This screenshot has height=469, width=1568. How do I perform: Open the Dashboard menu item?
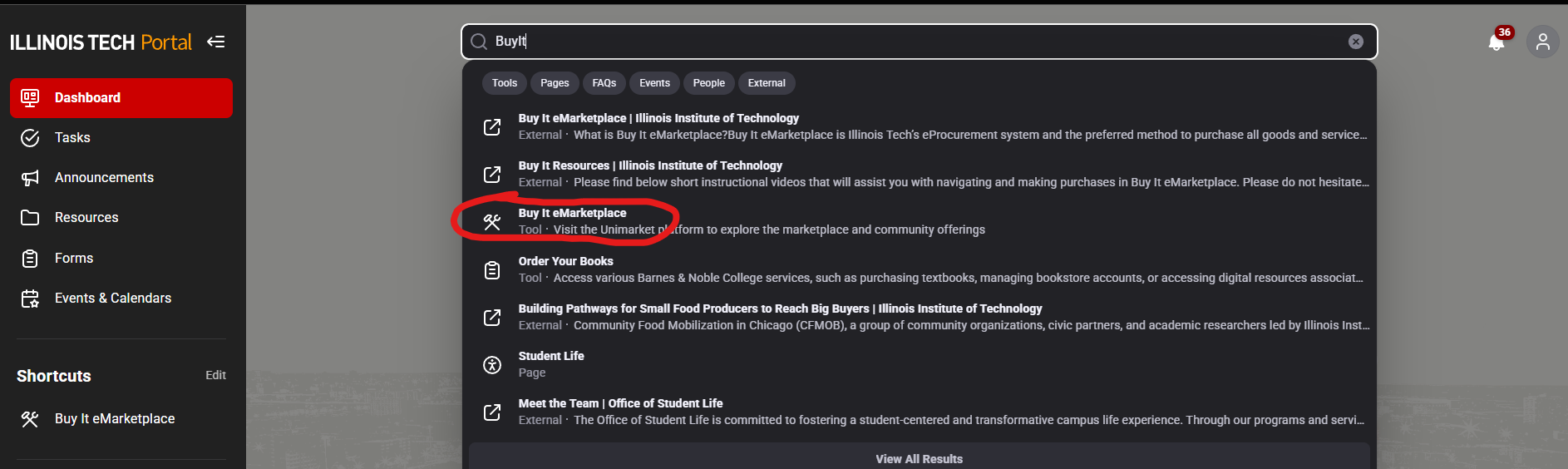(x=121, y=98)
